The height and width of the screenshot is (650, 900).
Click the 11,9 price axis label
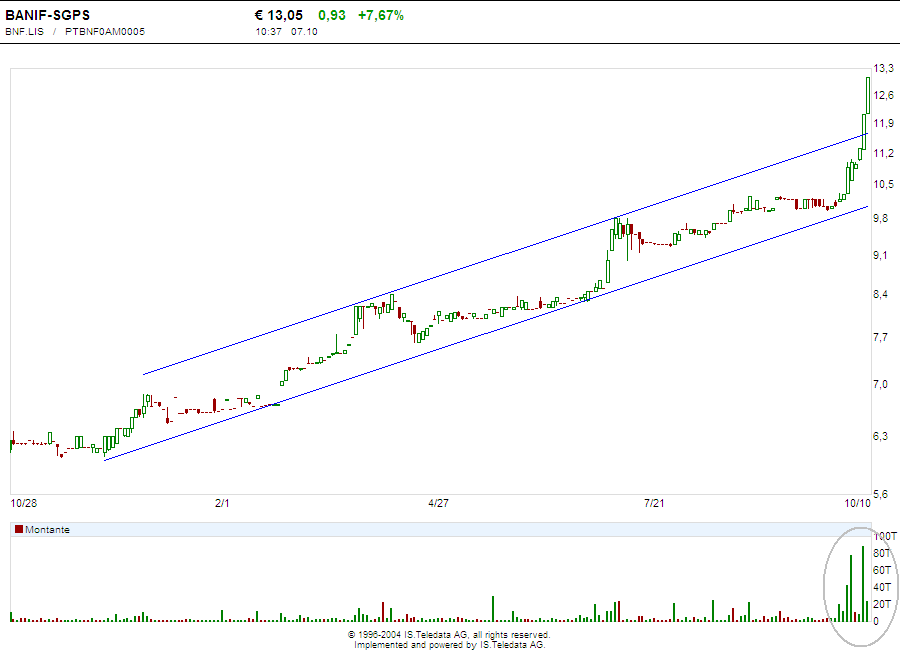[883, 123]
